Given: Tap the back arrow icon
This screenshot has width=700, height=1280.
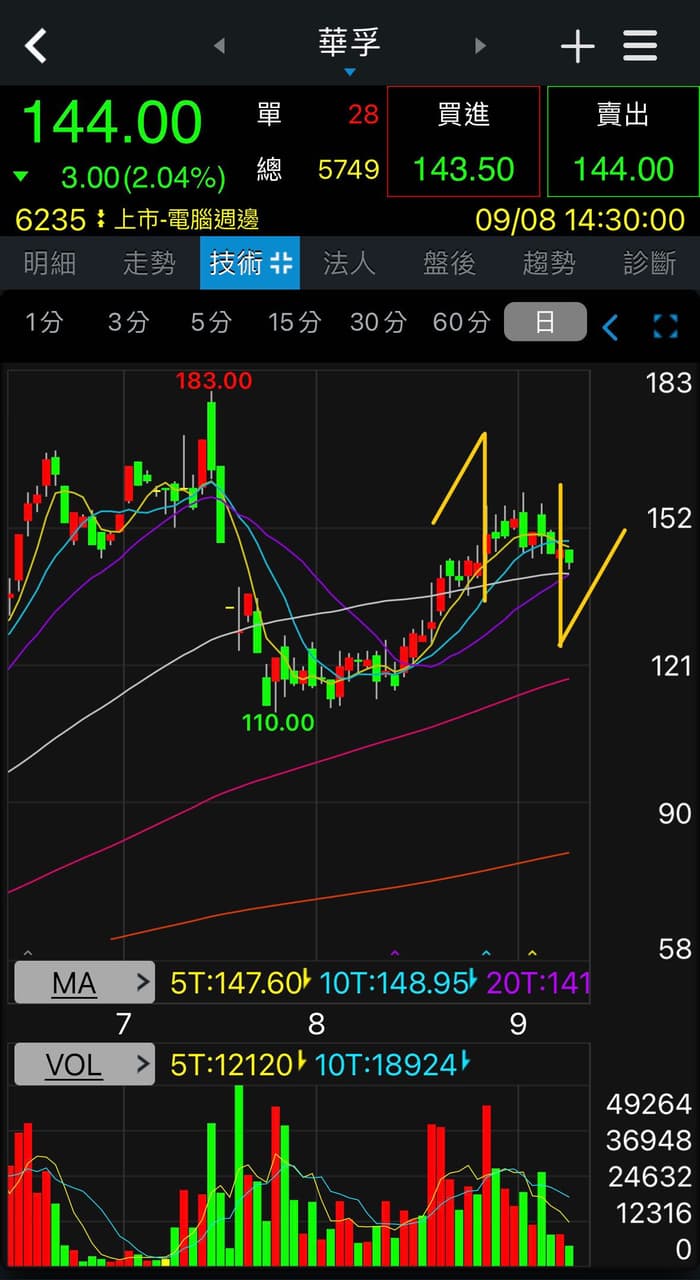Looking at the screenshot, I should point(36,45).
